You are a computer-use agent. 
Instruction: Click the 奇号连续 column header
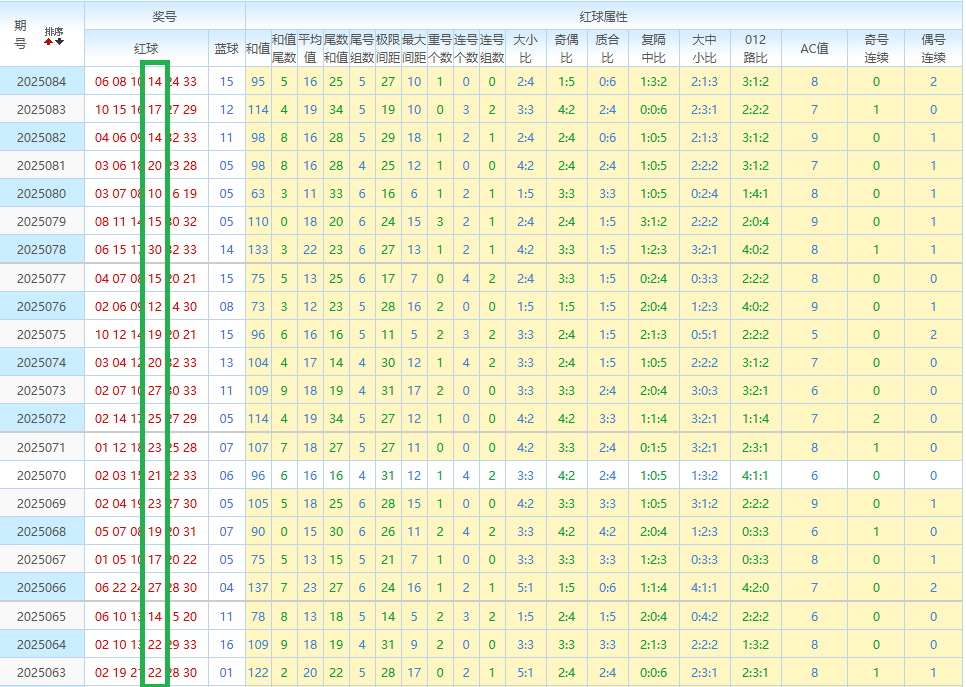coord(876,49)
